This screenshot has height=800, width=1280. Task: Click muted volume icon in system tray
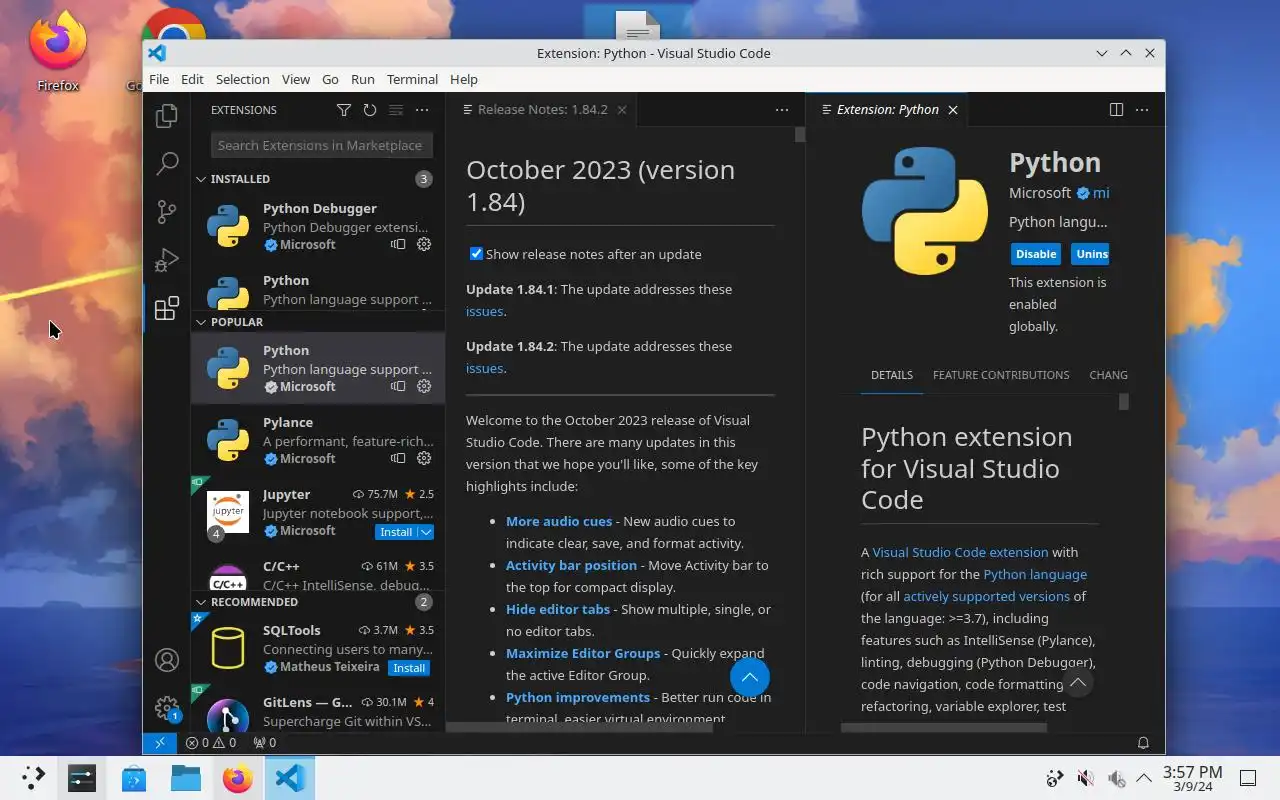pos(1085,778)
